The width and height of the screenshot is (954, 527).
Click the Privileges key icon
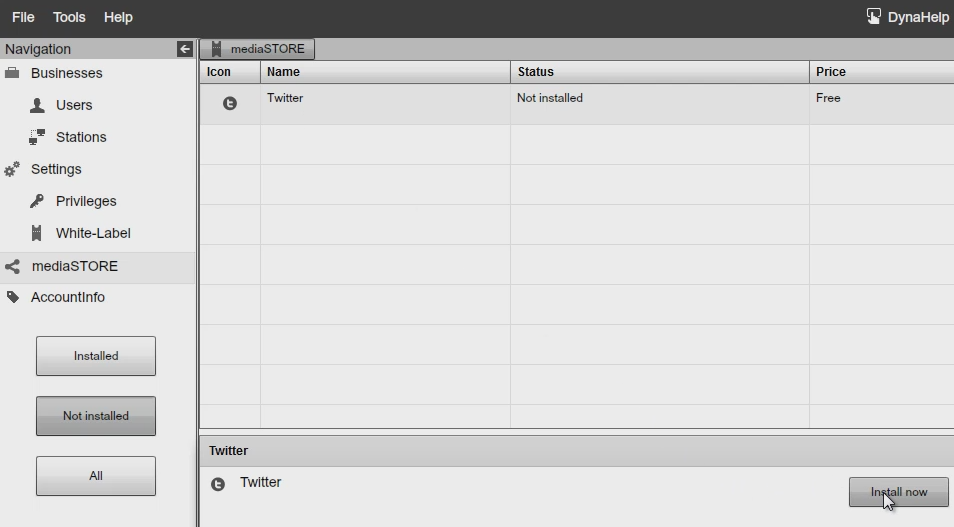[x=37, y=201]
